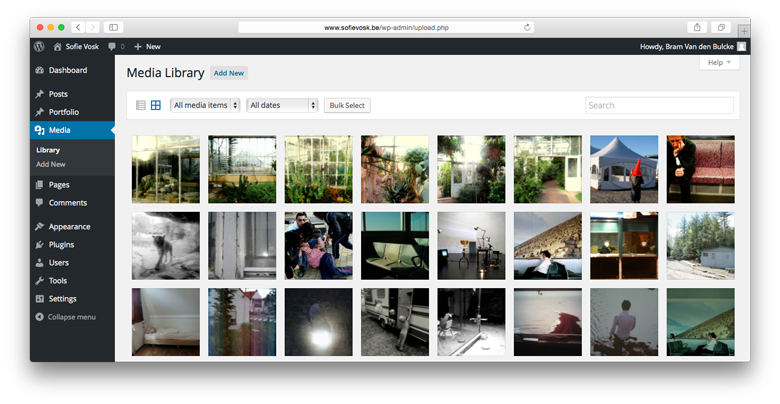The height and width of the screenshot is (404, 780).
Task: Go back with the browser back arrow
Action: pyautogui.click(x=78, y=27)
